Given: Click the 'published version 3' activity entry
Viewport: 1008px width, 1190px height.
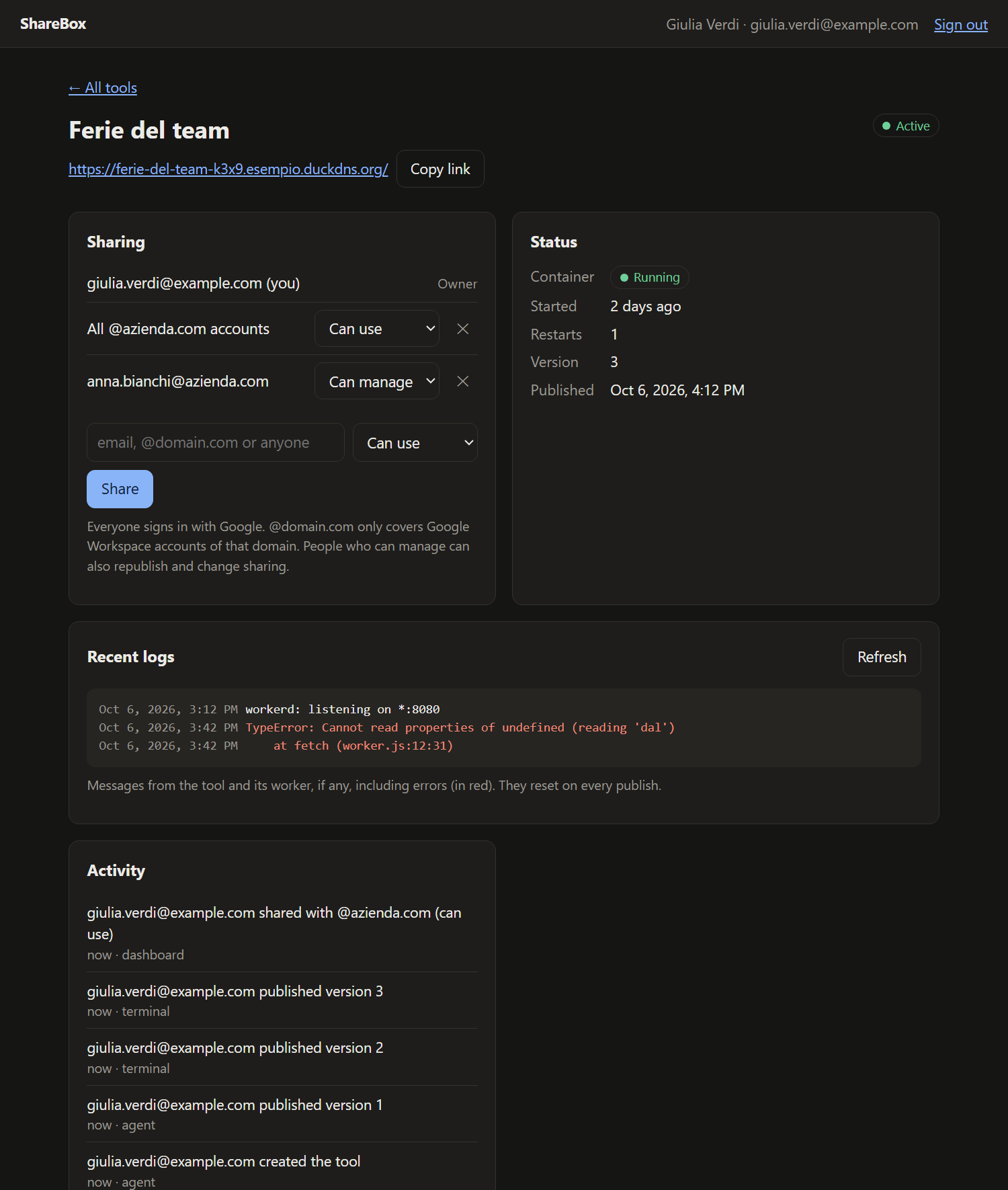Looking at the screenshot, I should click(282, 1000).
